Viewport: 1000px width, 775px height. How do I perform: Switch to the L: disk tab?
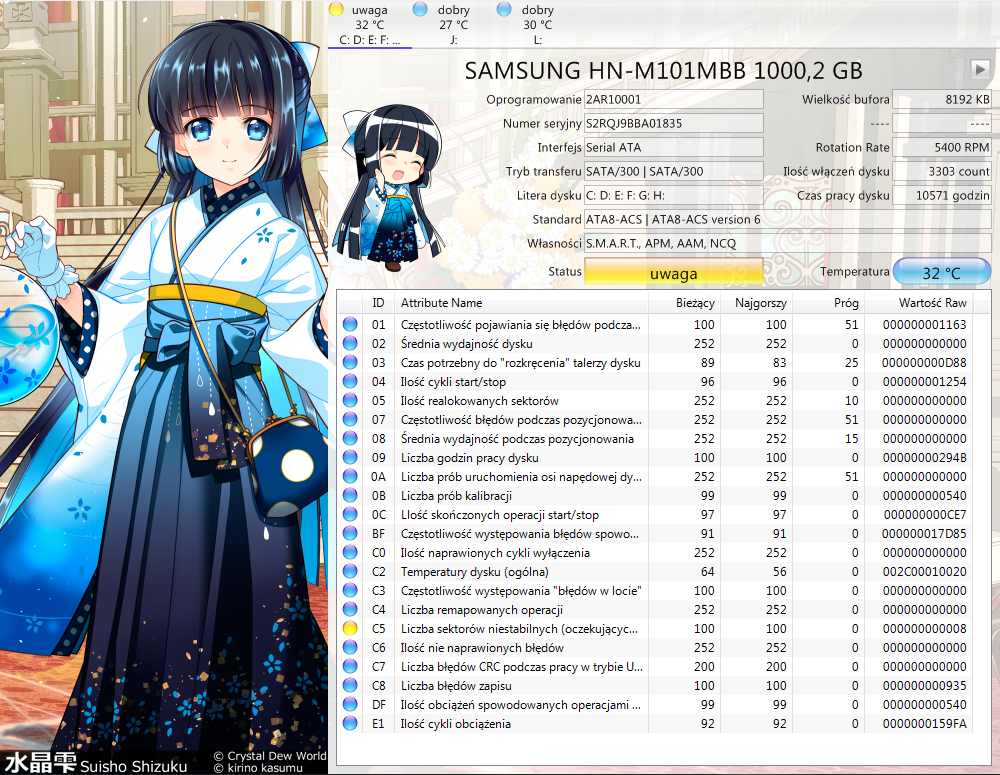538,25
